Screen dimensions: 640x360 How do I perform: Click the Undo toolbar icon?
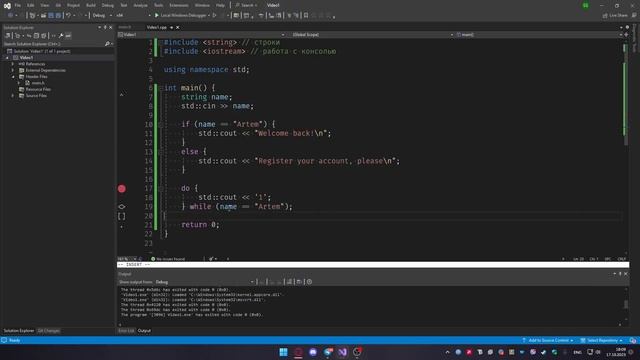click(x=68, y=16)
